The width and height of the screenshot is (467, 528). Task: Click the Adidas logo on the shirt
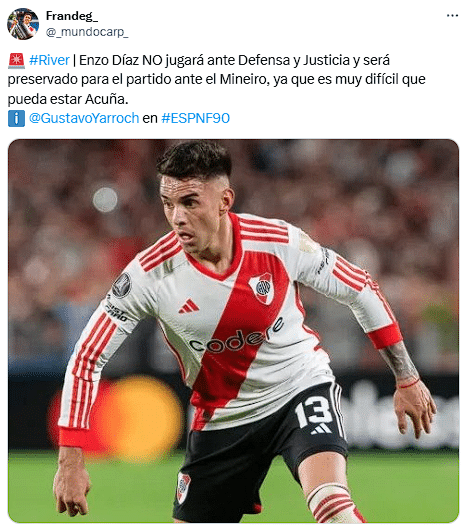pyautogui.click(x=189, y=306)
